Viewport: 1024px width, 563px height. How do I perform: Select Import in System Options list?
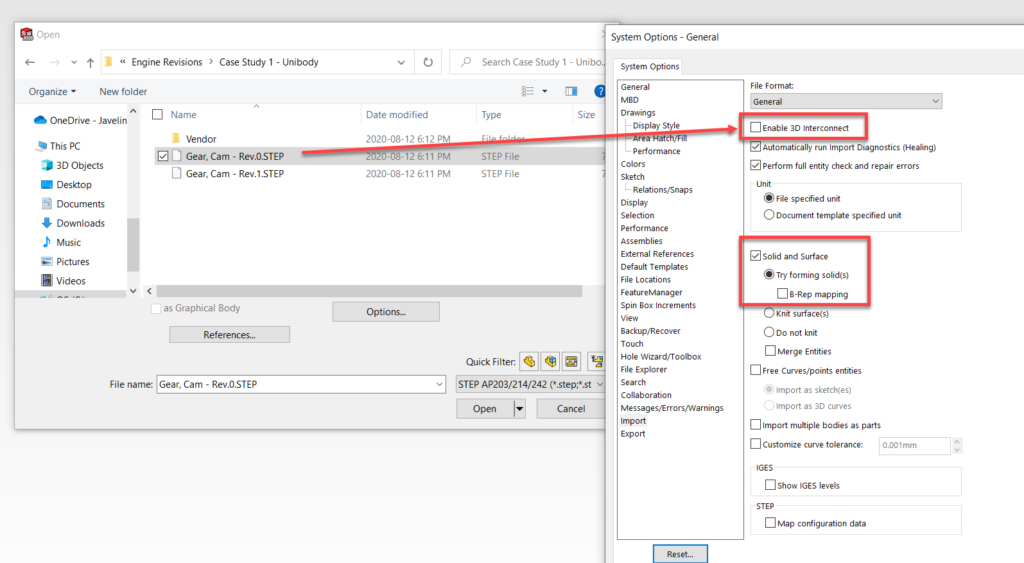click(x=633, y=421)
